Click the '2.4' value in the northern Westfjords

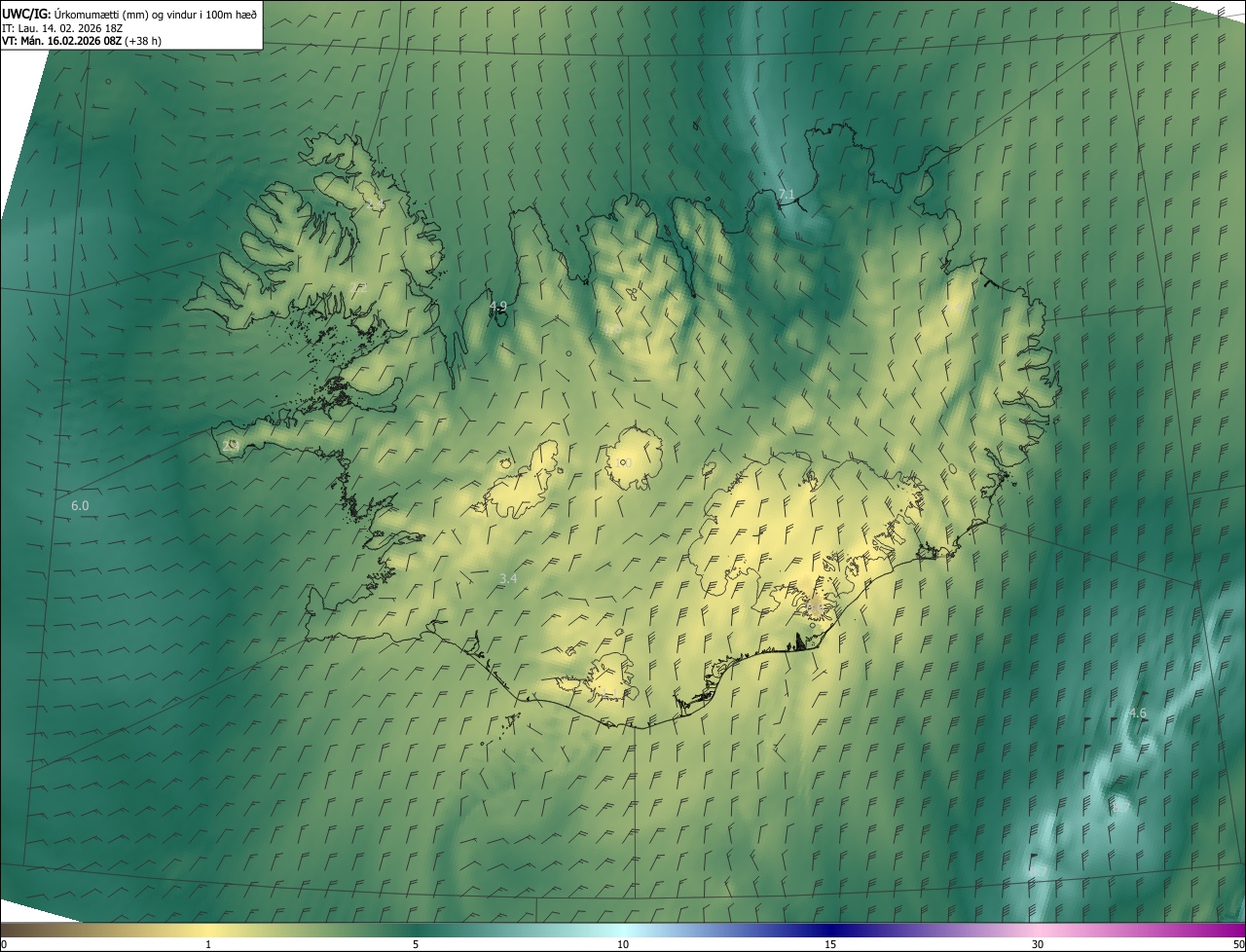click(374, 204)
